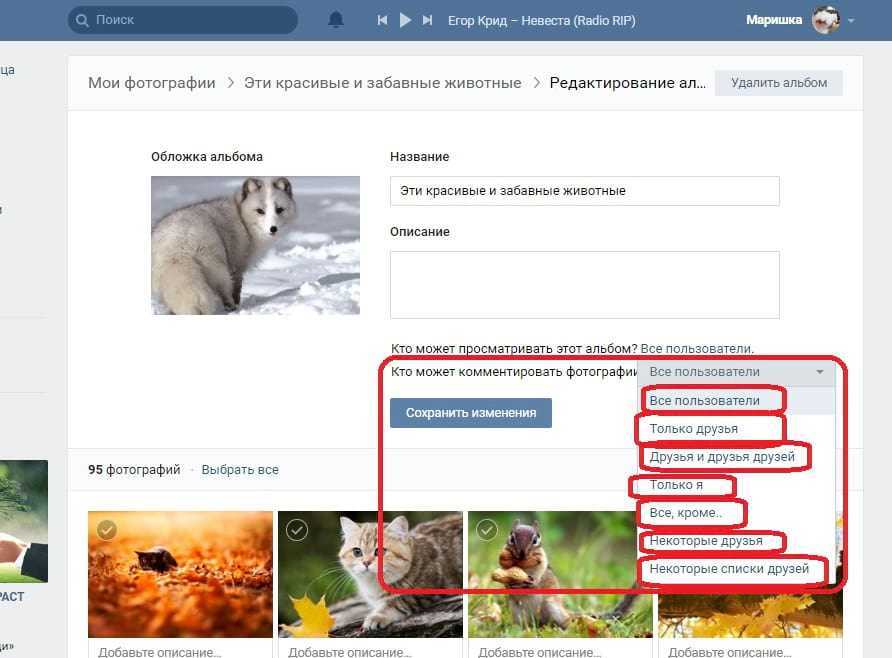Image resolution: width=892 pixels, height=658 pixels.
Task: Click 'Выбрать все' link
Action: click(x=240, y=469)
